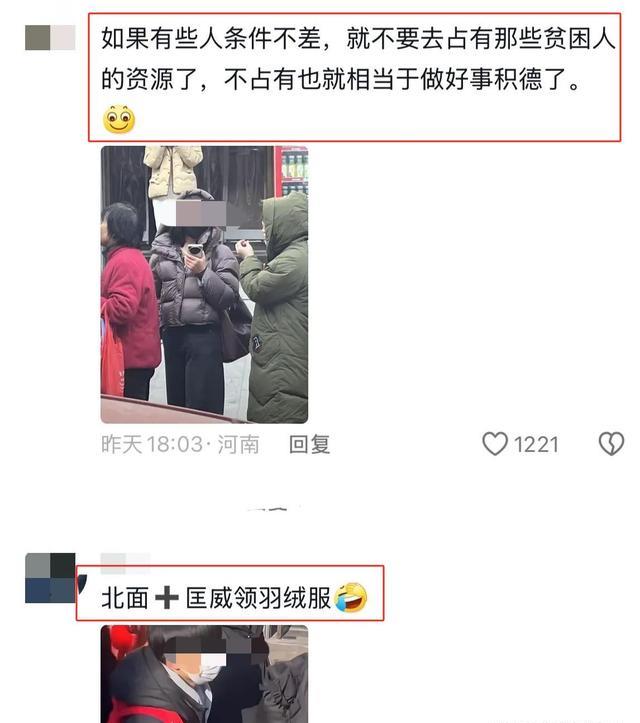This screenshot has width=640, height=723.
Task: Select the second line 的资源了 of first comment
Action: 340,78
